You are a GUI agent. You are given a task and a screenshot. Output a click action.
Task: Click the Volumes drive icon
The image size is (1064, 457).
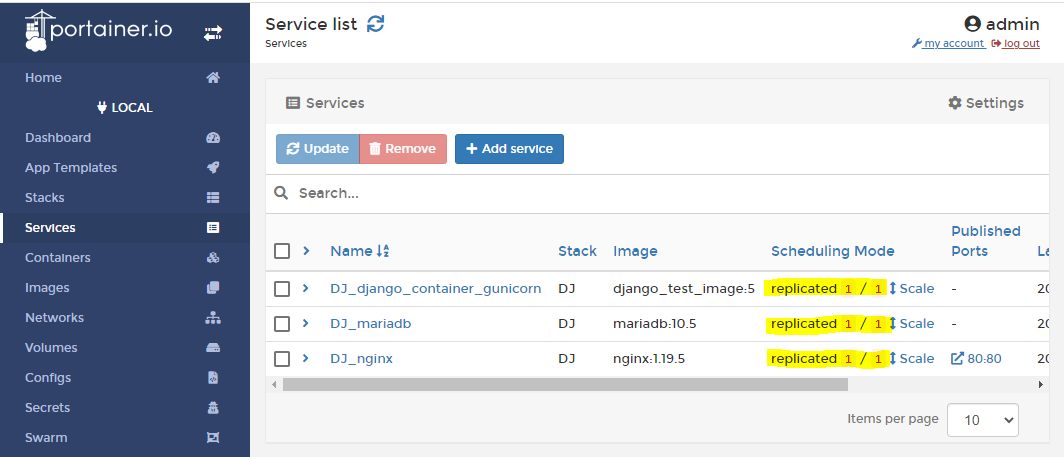212,348
